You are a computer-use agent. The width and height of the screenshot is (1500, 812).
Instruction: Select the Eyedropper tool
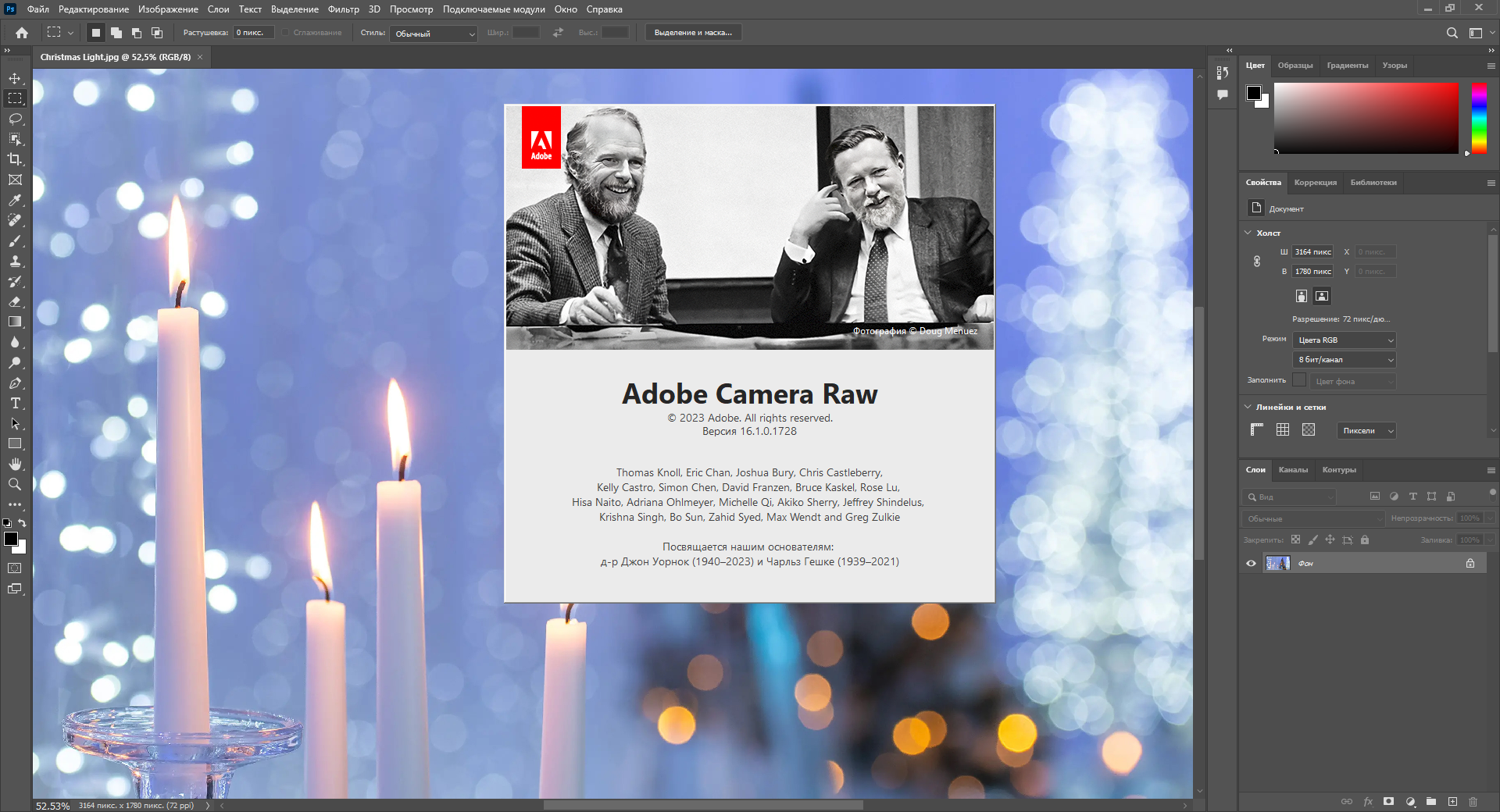15,200
